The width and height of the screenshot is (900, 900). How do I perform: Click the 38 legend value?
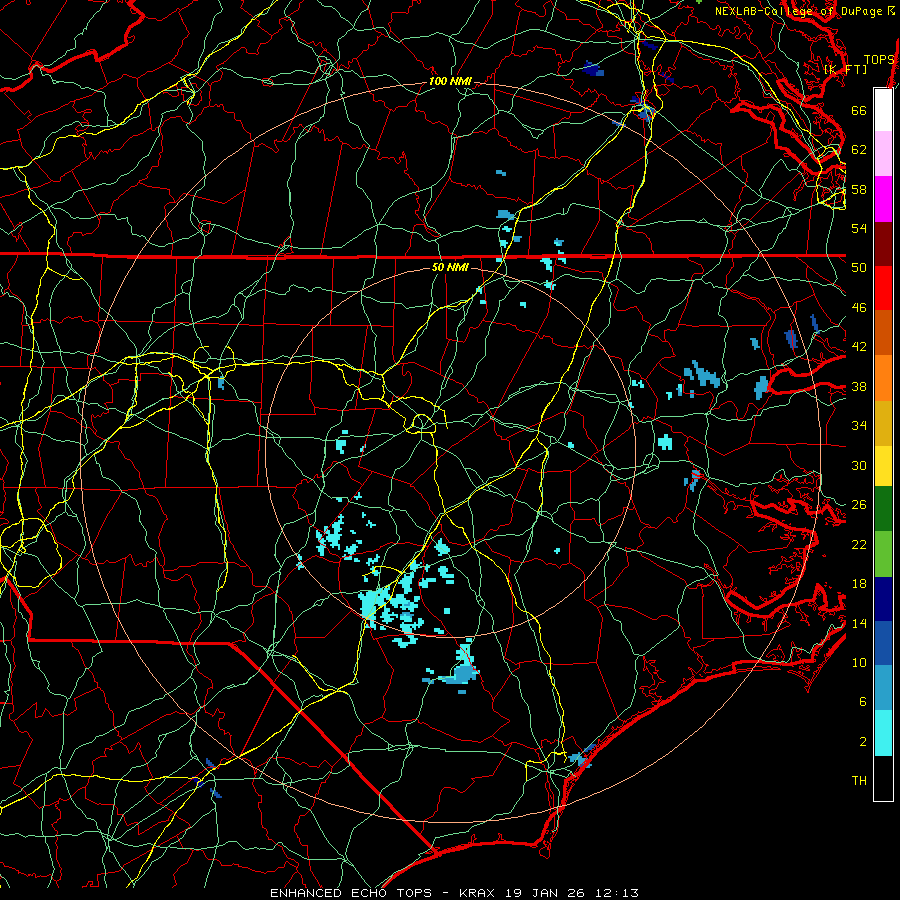859,387
